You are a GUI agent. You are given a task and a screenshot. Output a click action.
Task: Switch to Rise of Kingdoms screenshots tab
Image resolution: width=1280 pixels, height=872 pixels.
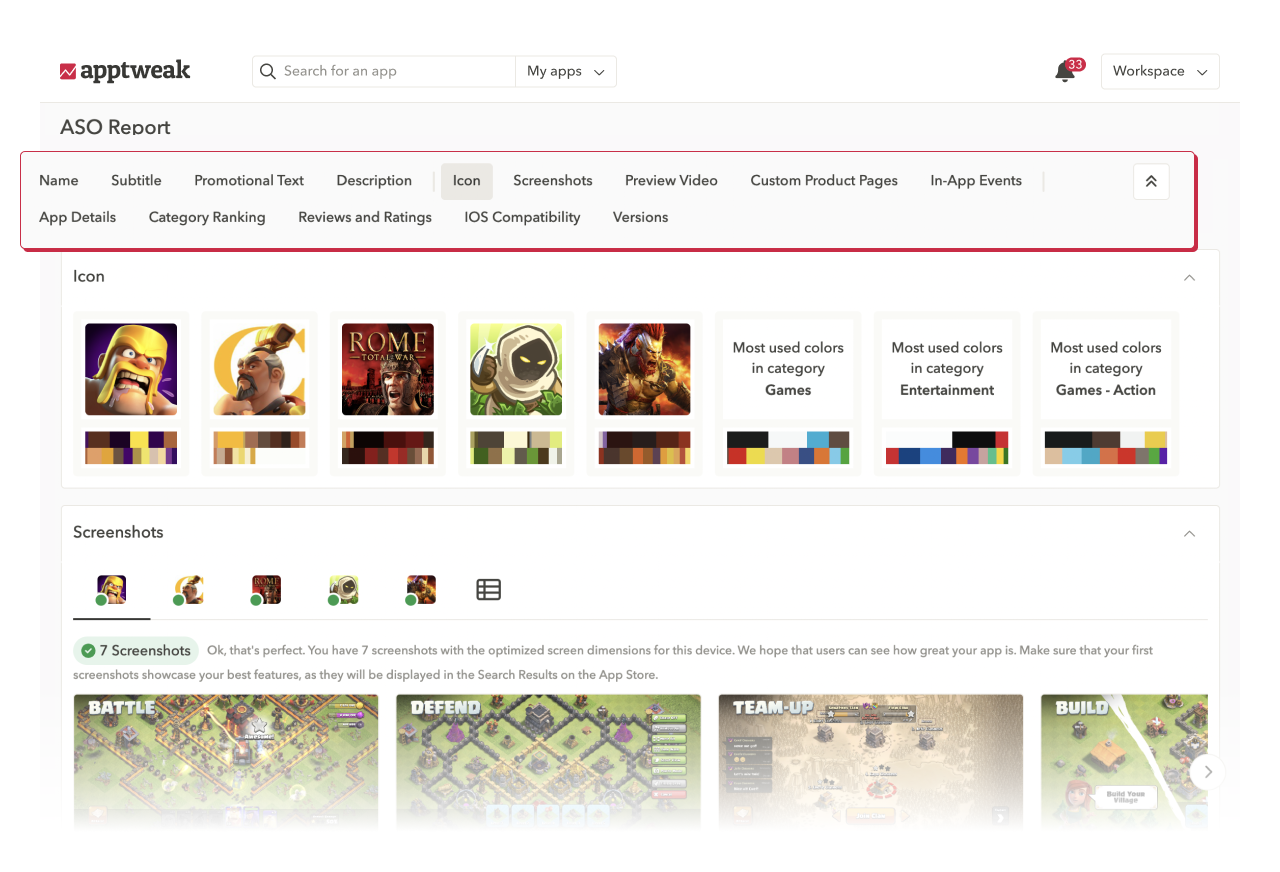click(188, 590)
